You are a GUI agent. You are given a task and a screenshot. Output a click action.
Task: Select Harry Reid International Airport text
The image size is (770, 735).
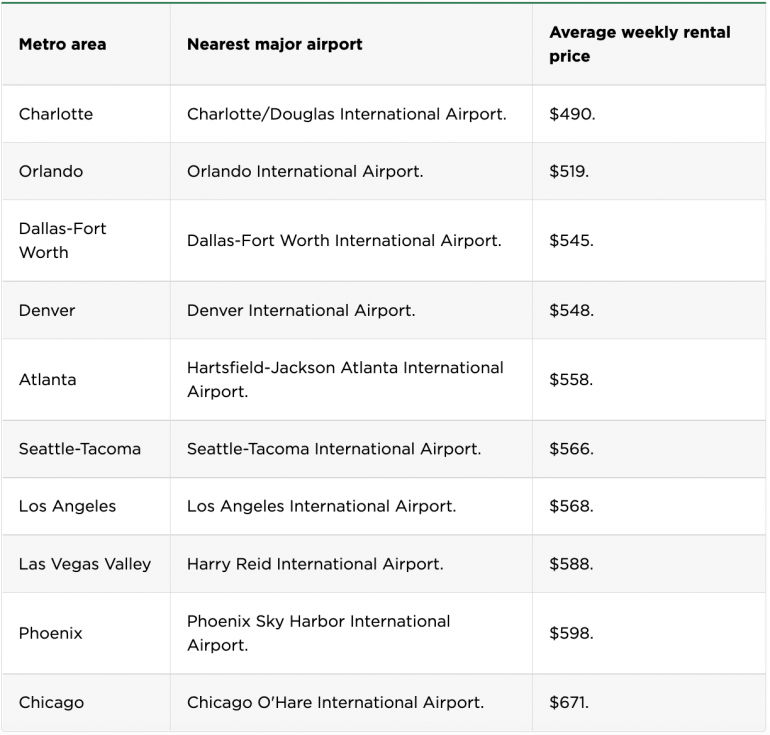pyautogui.click(x=315, y=564)
